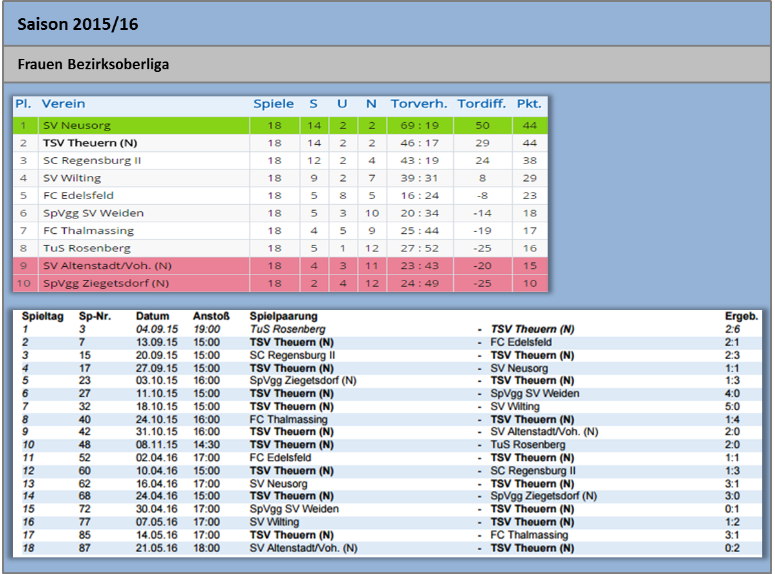Click match date '02.04.16'
Viewport: 775px width, 574px height.
(x=157, y=458)
